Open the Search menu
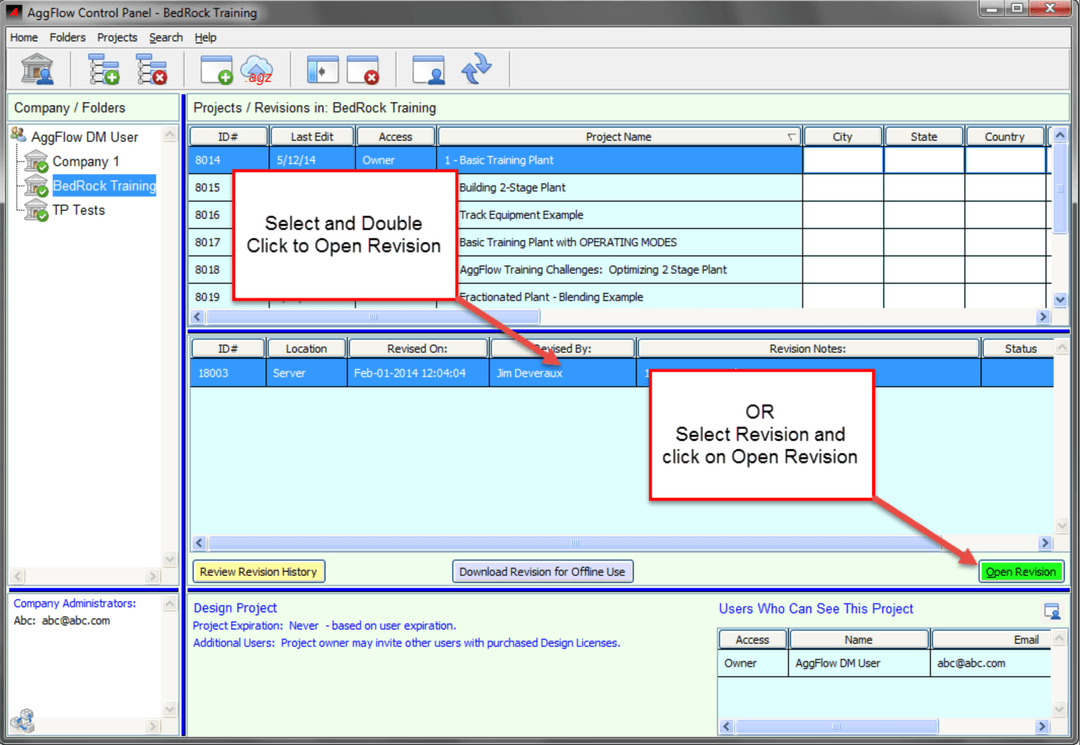The width and height of the screenshot is (1080, 745). pyautogui.click(x=166, y=37)
